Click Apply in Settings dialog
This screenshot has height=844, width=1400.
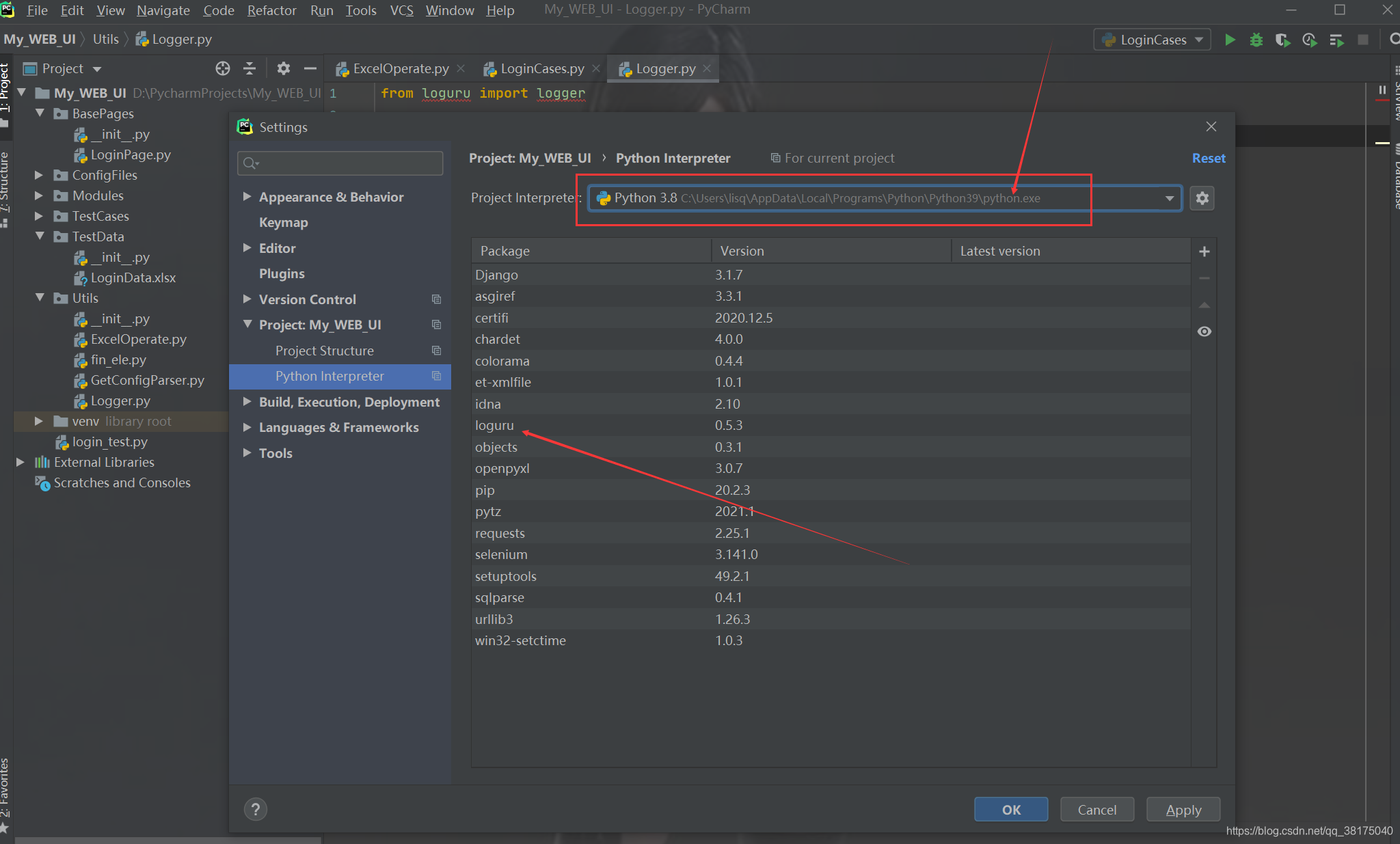[1183, 810]
